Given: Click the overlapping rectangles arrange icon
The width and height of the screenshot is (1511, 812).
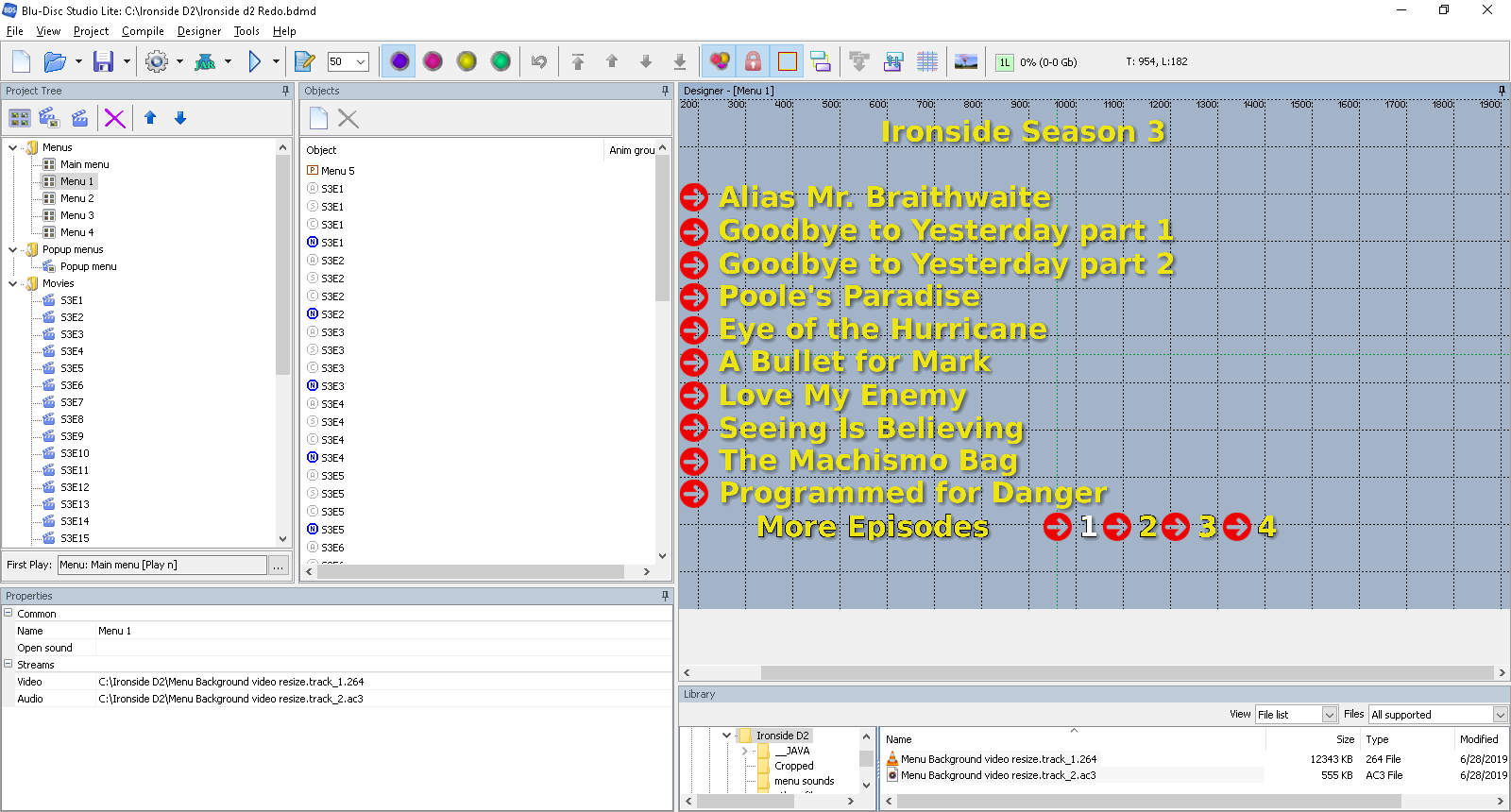Looking at the screenshot, I should (x=821, y=62).
